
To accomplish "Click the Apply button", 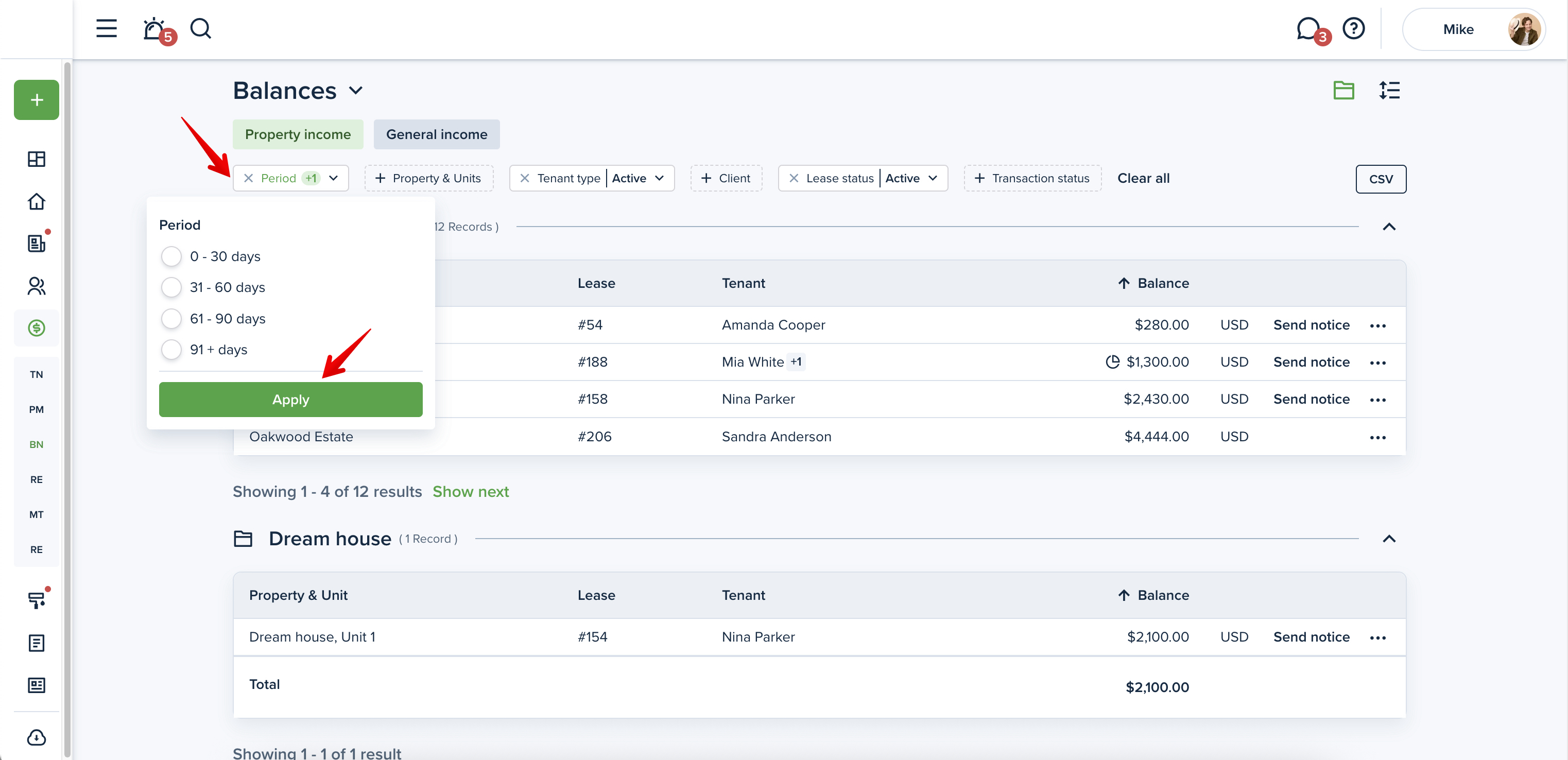I will 290,400.
